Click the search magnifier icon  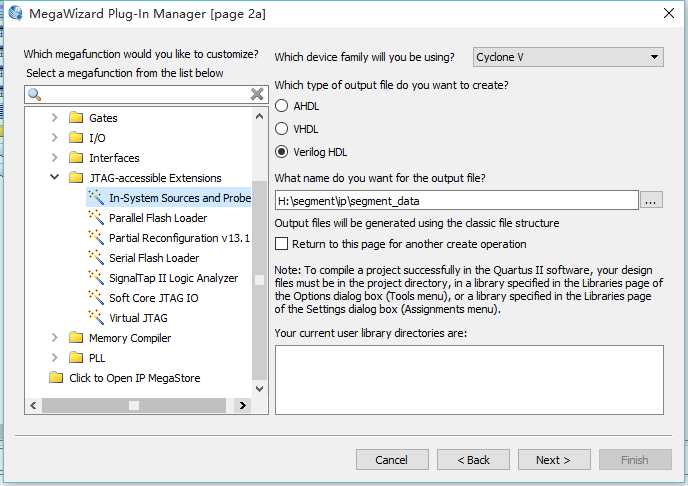tap(34, 94)
